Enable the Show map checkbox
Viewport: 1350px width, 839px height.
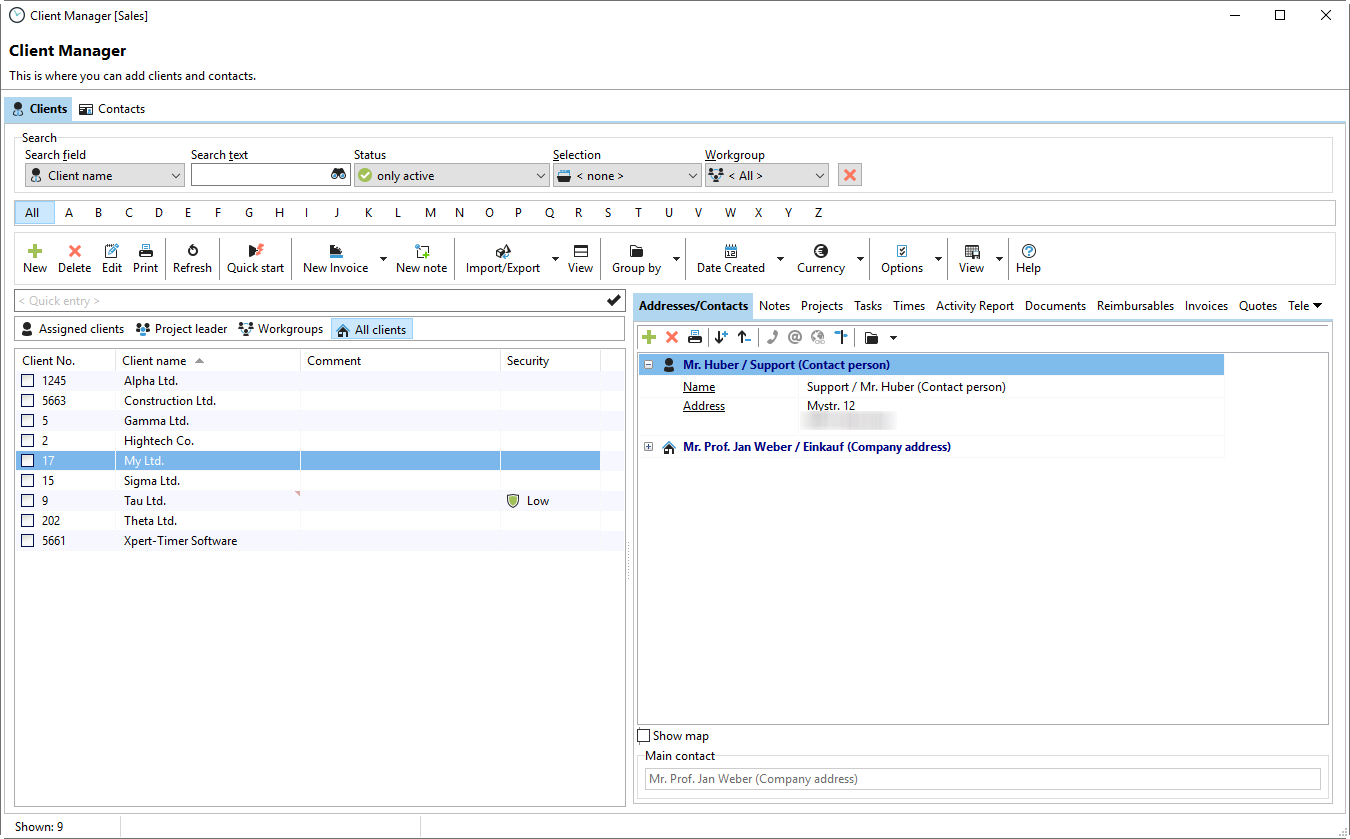(644, 736)
